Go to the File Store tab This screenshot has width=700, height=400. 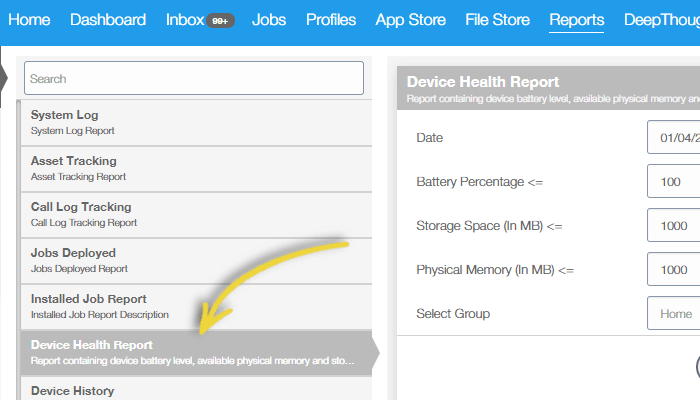pyautogui.click(x=497, y=20)
